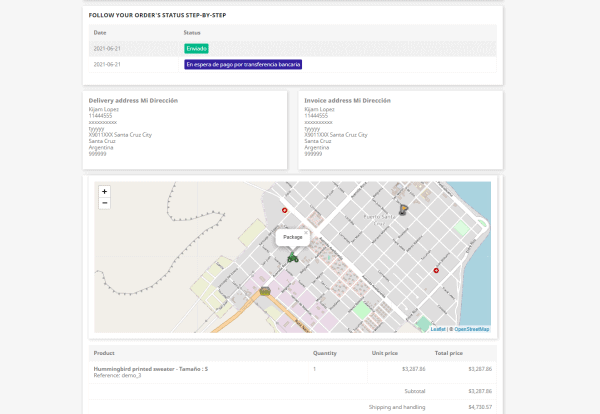
Task: Open the Leaflet attribution link
Action: pyautogui.click(x=438, y=328)
